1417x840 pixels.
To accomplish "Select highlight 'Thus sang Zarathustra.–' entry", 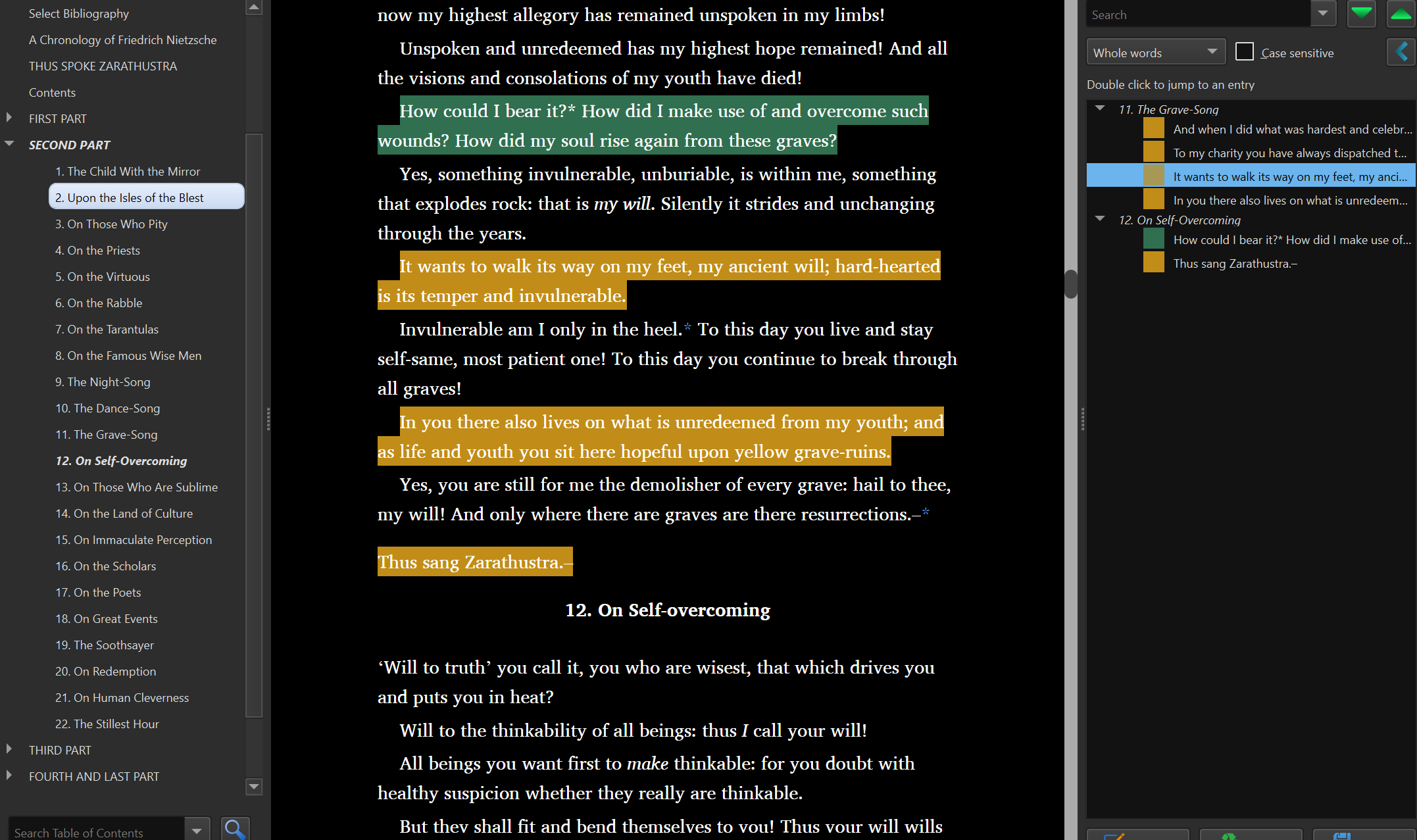I will click(1235, 263).
